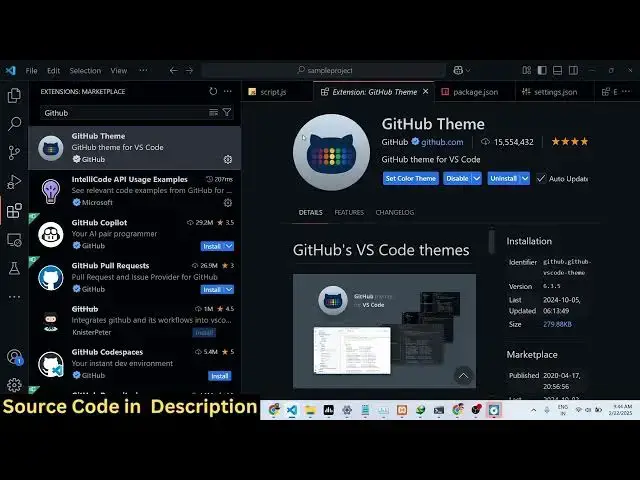Open the FEATURES tab
The width and height of the screenshot is (640, 480).
tap(349, 212)
